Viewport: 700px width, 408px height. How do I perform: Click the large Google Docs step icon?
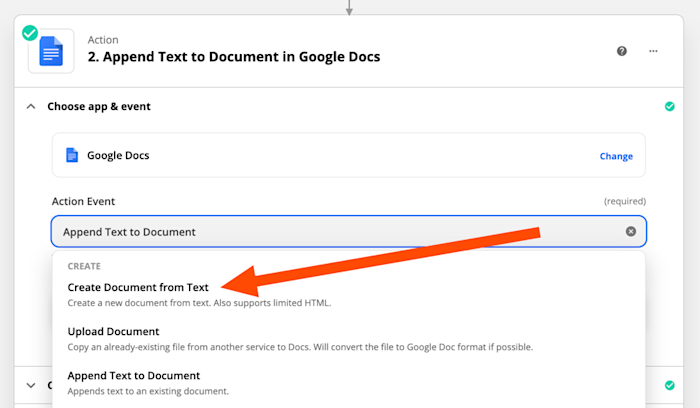(51, 51)
